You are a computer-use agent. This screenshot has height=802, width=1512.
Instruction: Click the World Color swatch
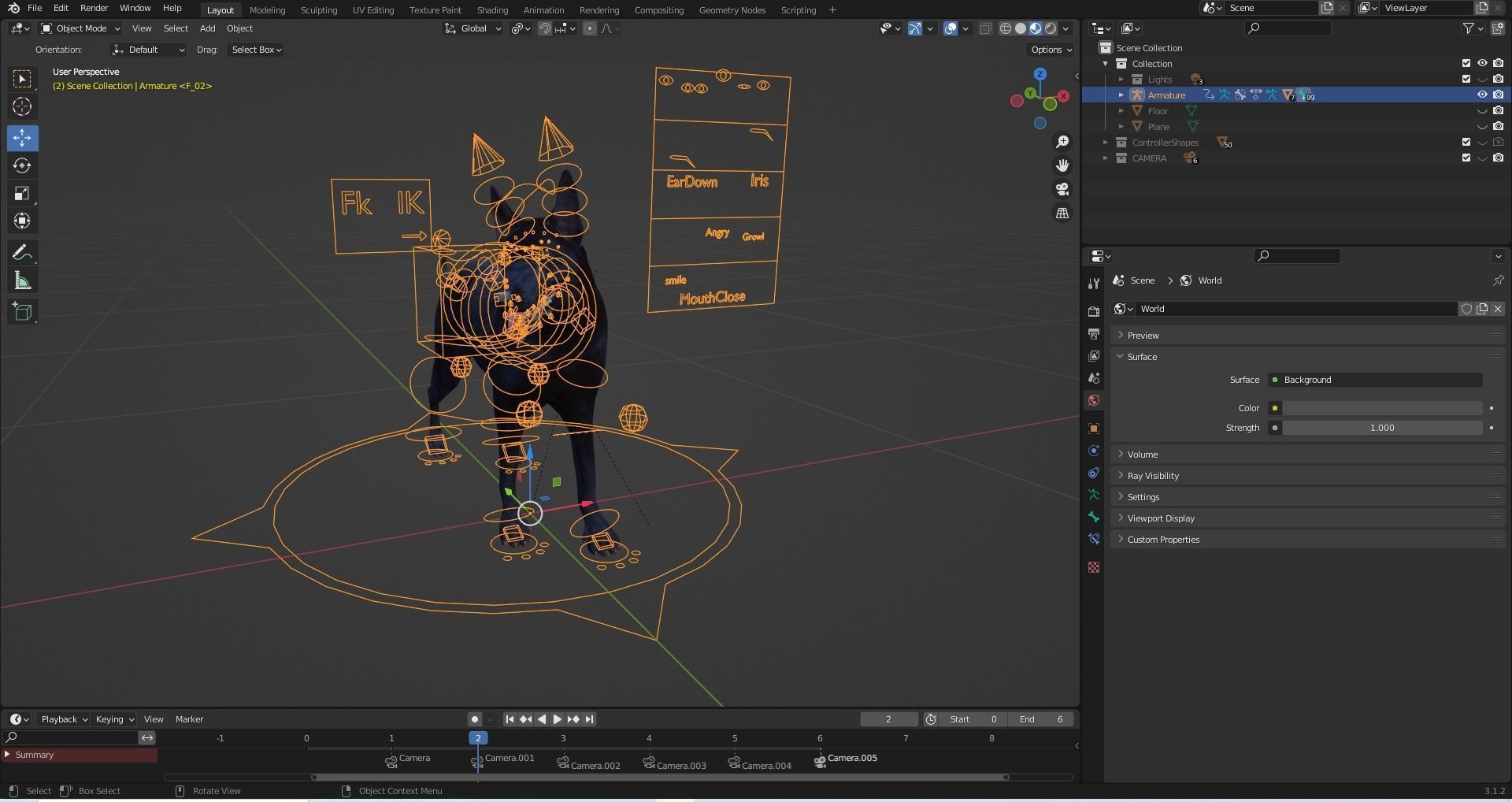coord(1382,408)
